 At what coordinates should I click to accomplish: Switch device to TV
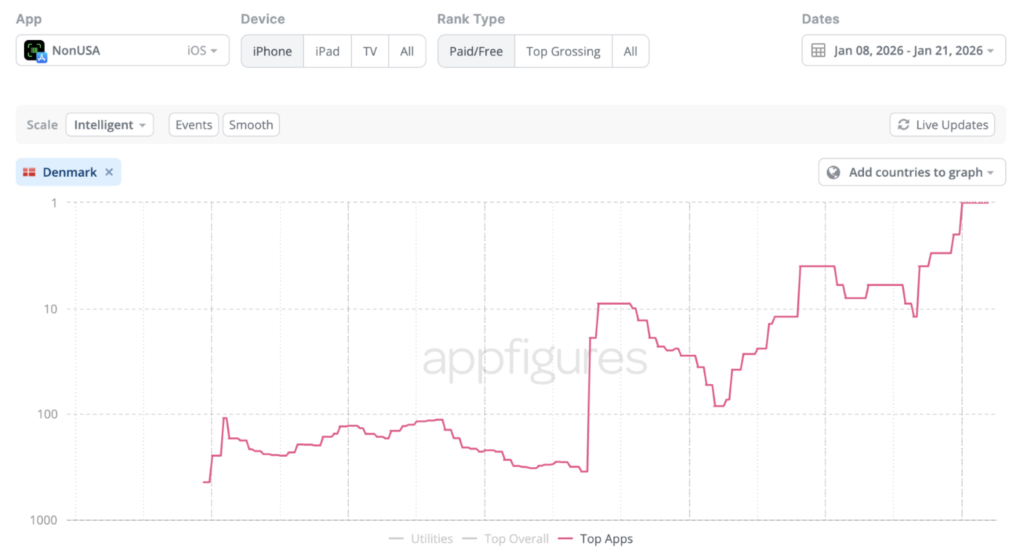pyautogui.click(x=370, y=51)
